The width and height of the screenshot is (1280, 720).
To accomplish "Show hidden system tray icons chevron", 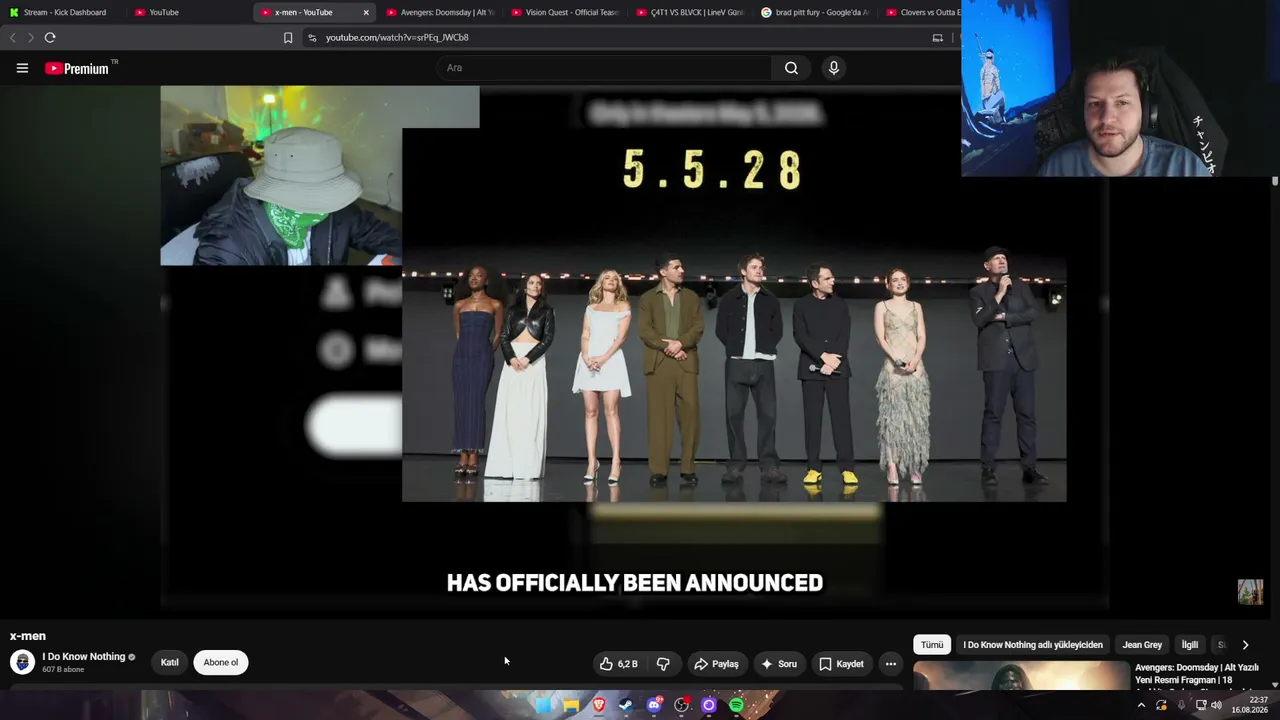I will [x=1141, y=705].
